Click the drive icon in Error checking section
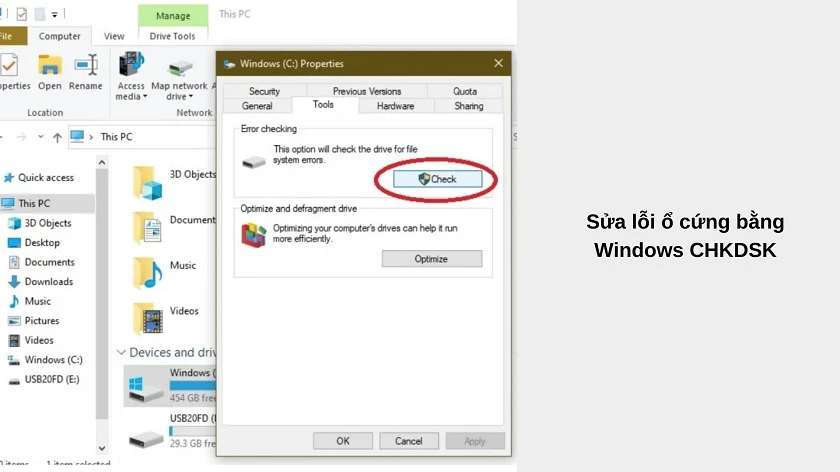 tap(254, 161)
